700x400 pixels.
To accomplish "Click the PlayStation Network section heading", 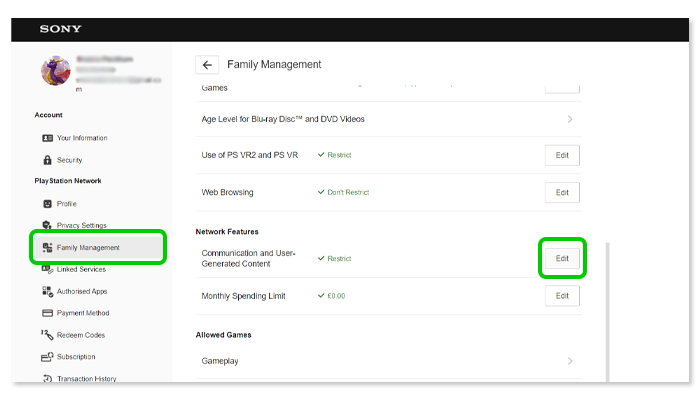I will (x=68, y=181).
